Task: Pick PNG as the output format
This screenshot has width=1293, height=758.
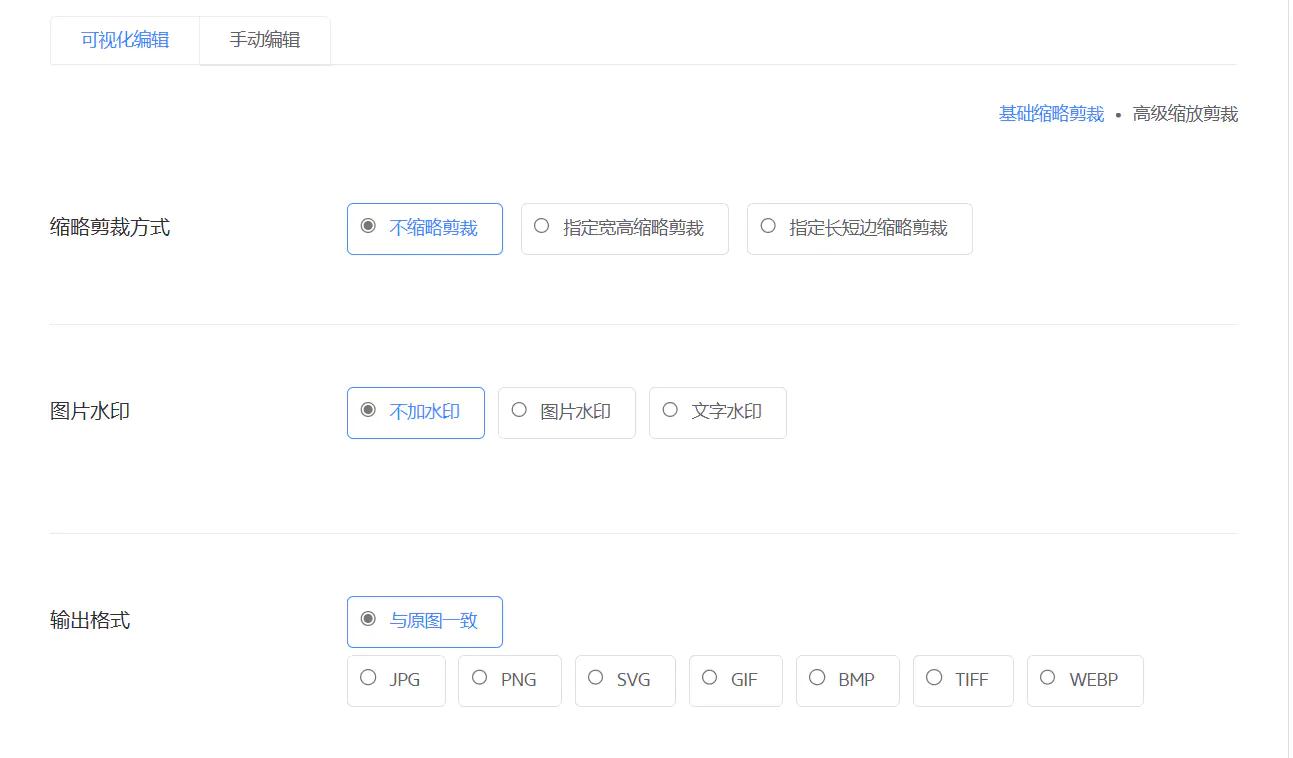Action: (510, 680)
